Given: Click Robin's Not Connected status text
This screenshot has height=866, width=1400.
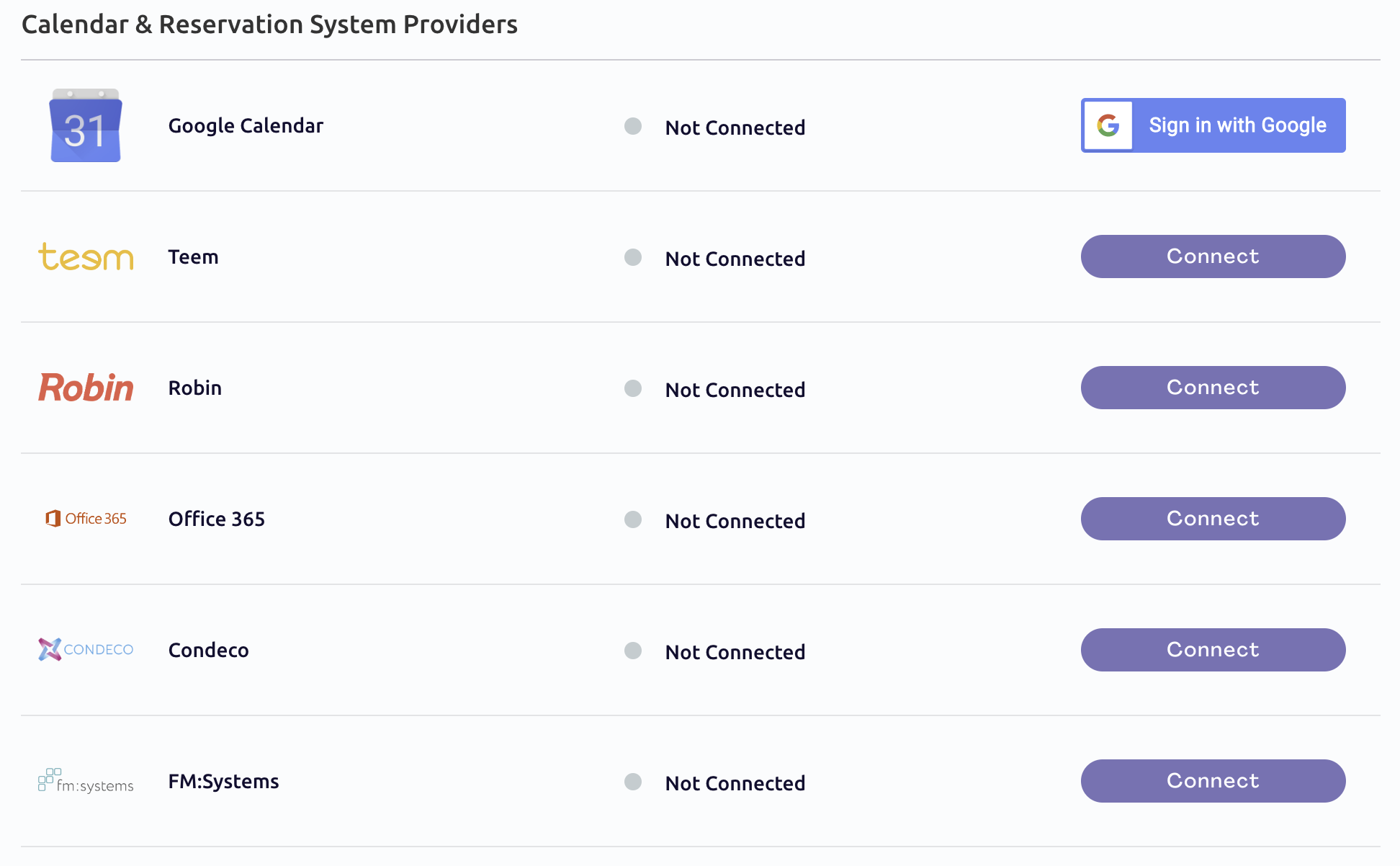Looking at the screenshot, I should [x=735, y=390].
